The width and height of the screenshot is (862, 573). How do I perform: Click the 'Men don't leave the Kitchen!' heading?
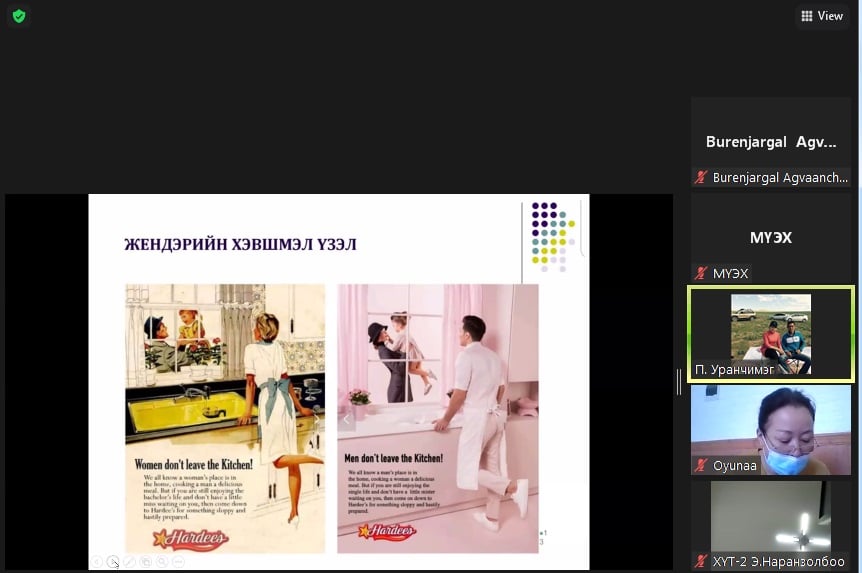pyautogui.click(x=394, y=458)
